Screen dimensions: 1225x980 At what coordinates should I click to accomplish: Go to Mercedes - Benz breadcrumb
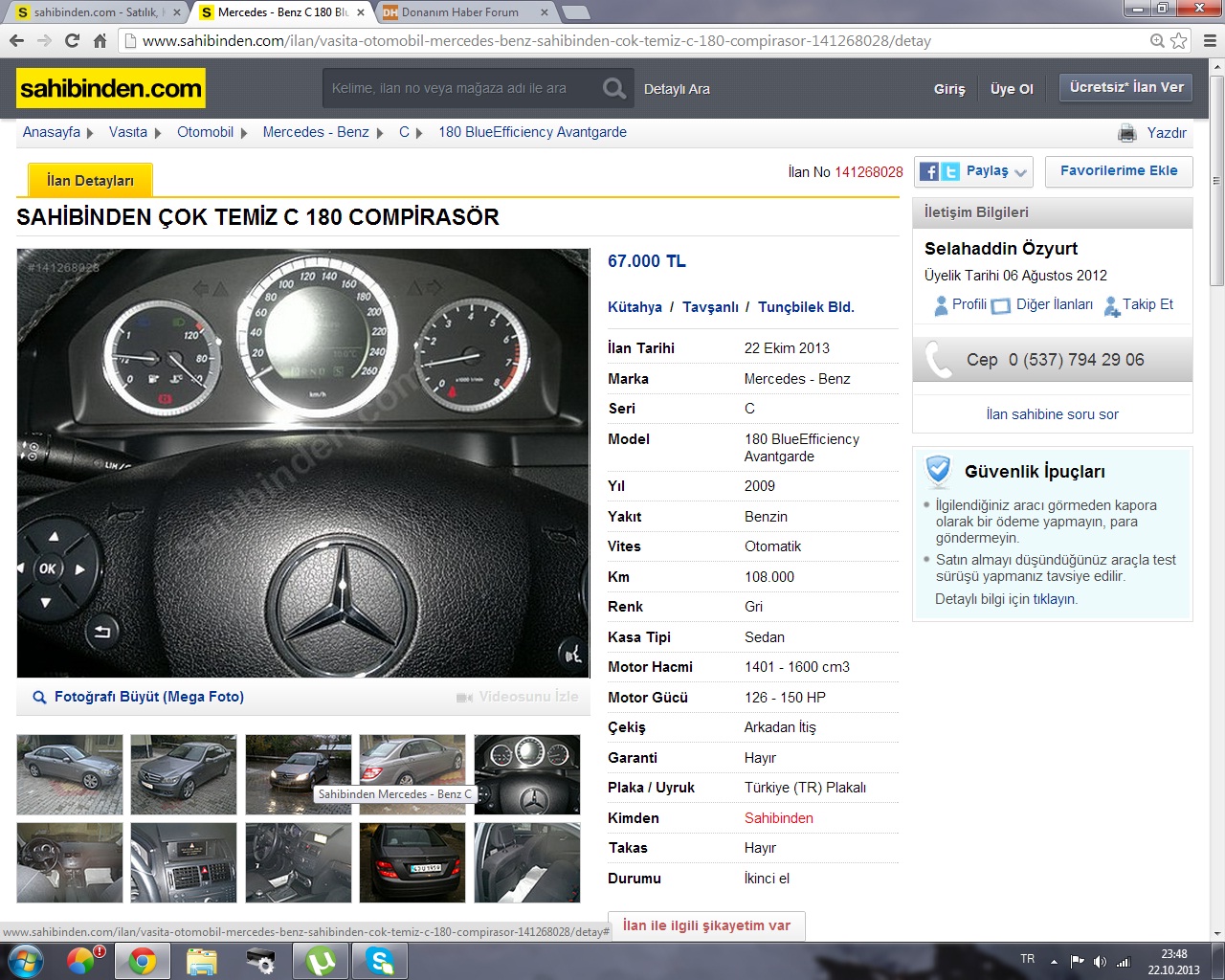[316, 132]
